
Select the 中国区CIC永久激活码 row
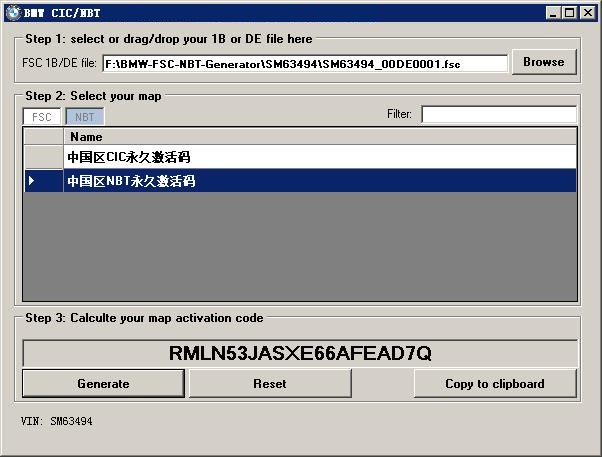point(320,157)
